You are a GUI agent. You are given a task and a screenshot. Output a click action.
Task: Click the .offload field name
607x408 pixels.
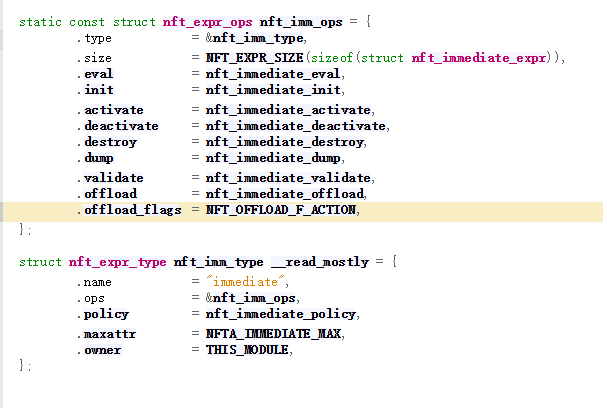[110, 194]
